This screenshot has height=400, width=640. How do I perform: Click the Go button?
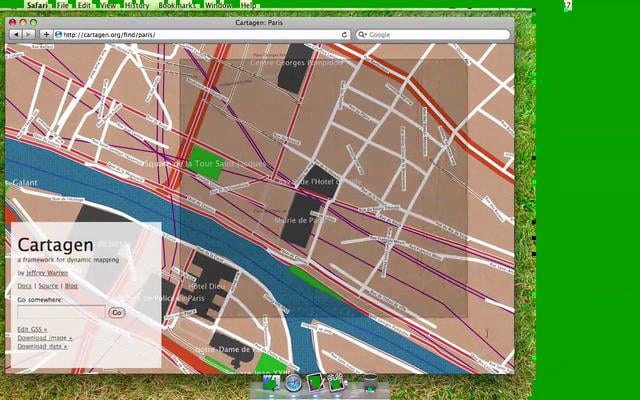click(117, 312)
